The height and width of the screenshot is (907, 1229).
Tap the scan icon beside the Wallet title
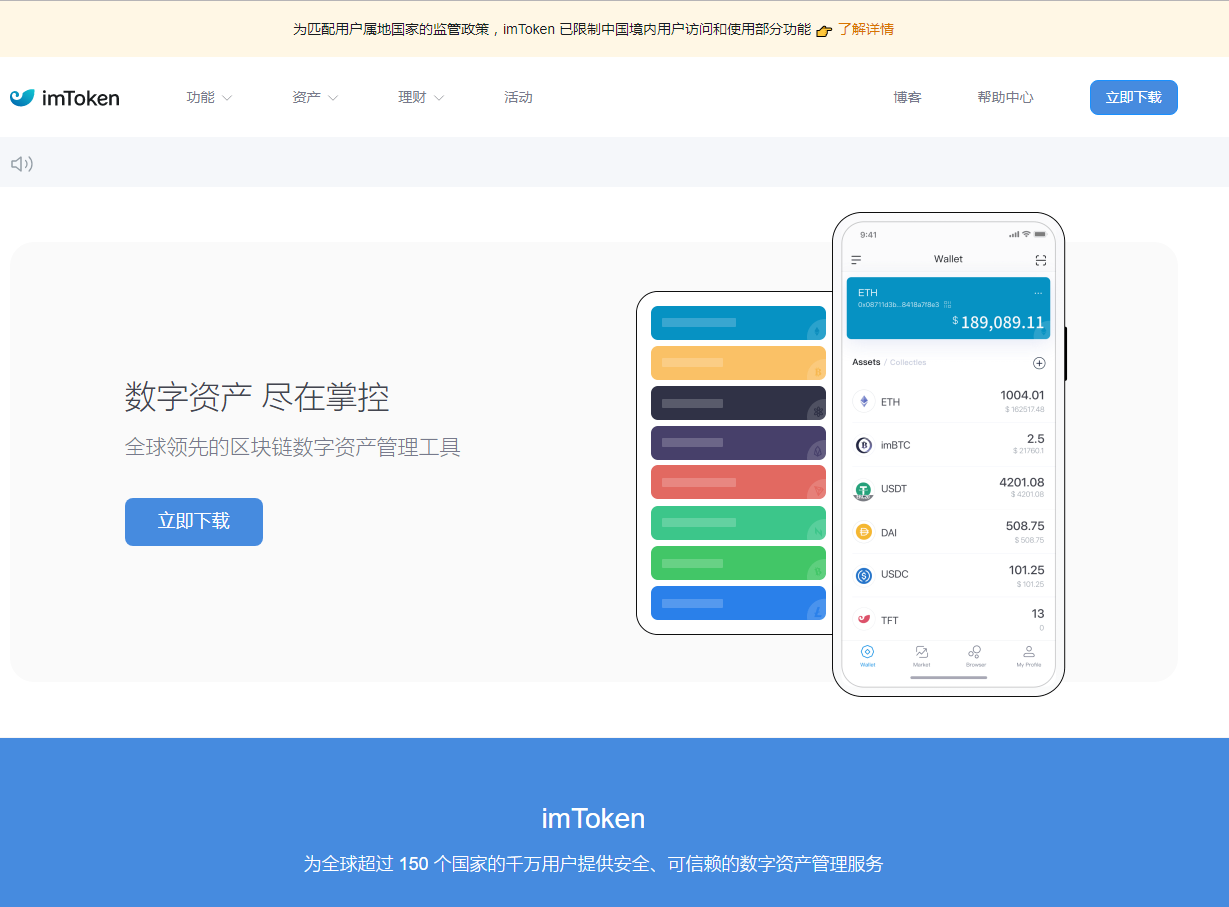pos(1040,259)
